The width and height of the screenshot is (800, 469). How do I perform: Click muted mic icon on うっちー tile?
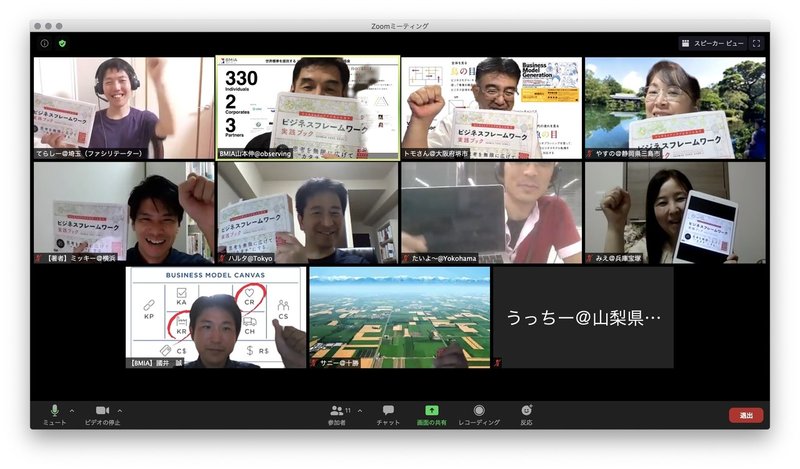[x=497, y=363]
